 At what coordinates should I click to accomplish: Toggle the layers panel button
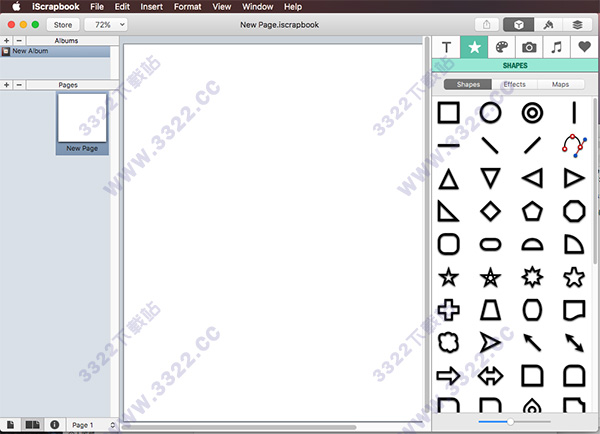[x=577, y=25]
